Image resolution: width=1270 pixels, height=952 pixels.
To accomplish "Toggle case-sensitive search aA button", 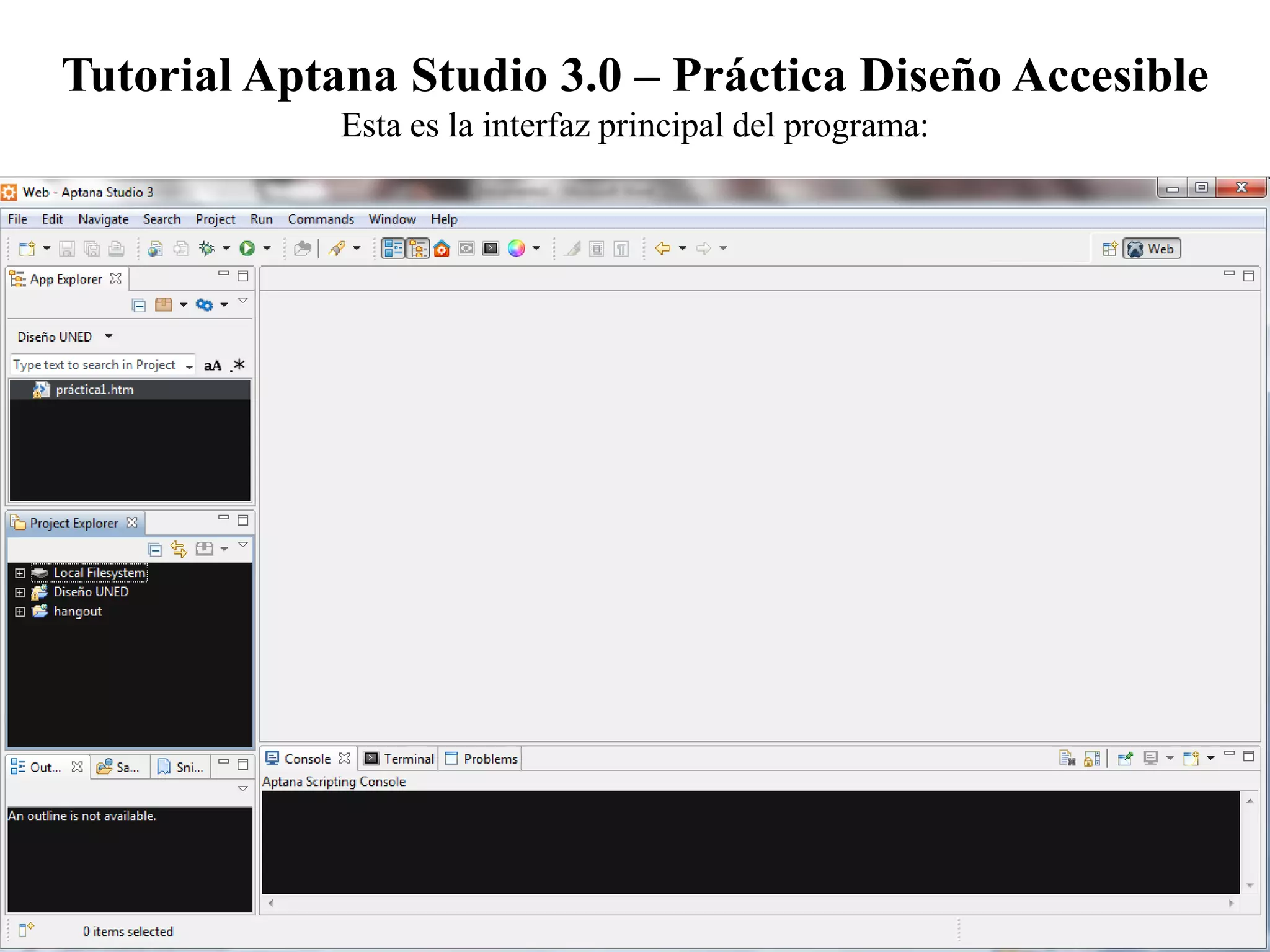I will pyautogui.click(x=213, y=366).
